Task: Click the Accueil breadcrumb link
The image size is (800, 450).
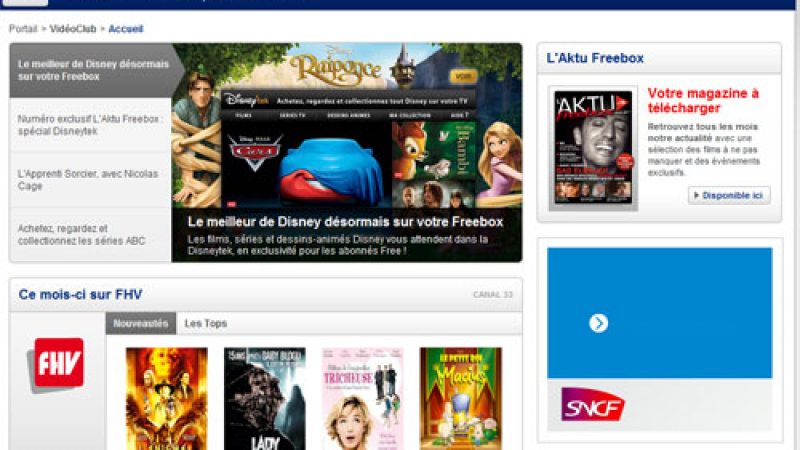Action: pyautogui.click(x=126, y=29)
